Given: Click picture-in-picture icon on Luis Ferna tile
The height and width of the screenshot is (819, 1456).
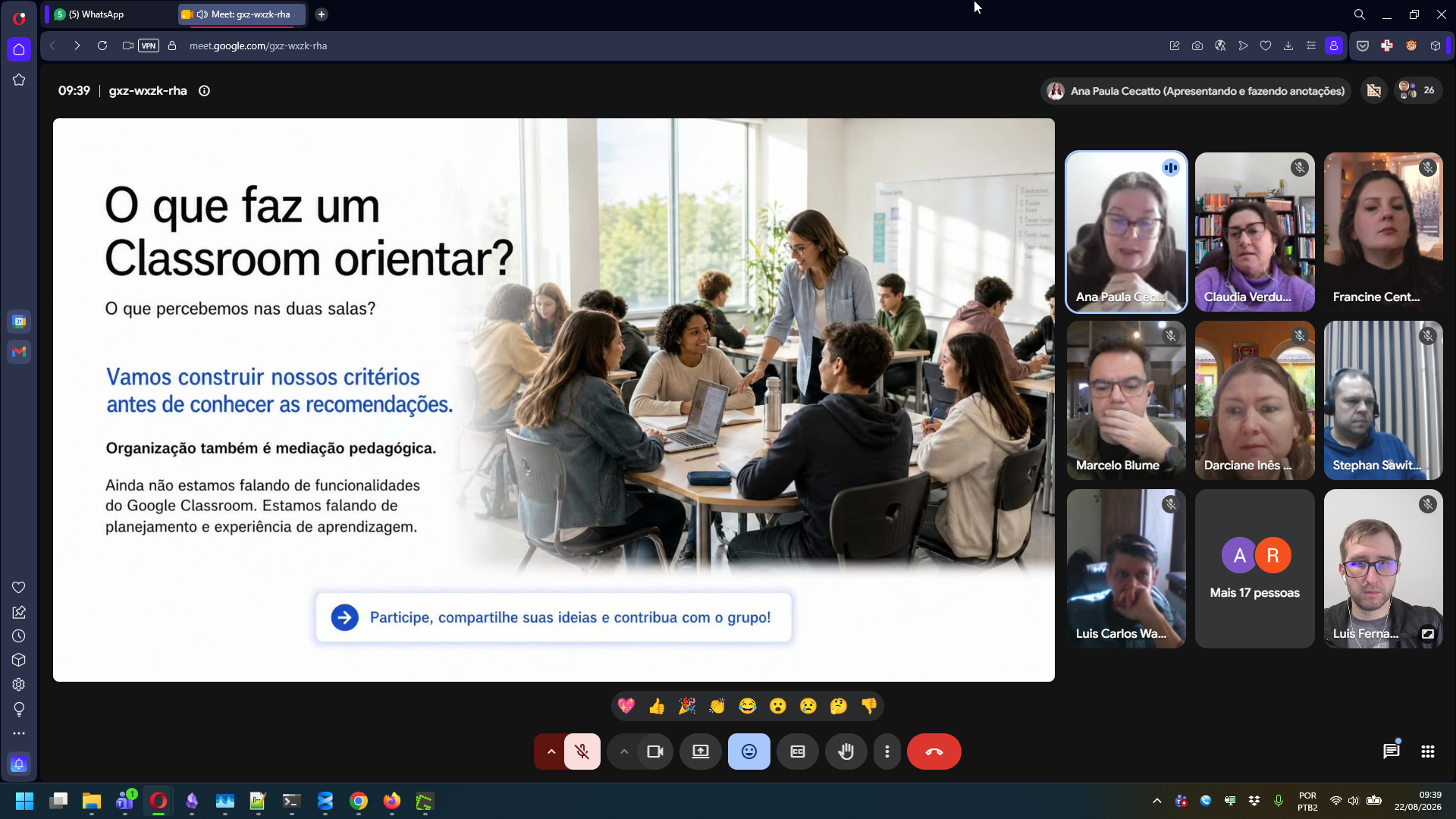Looking at the screenshot, I should click(x=1428, y=634).
